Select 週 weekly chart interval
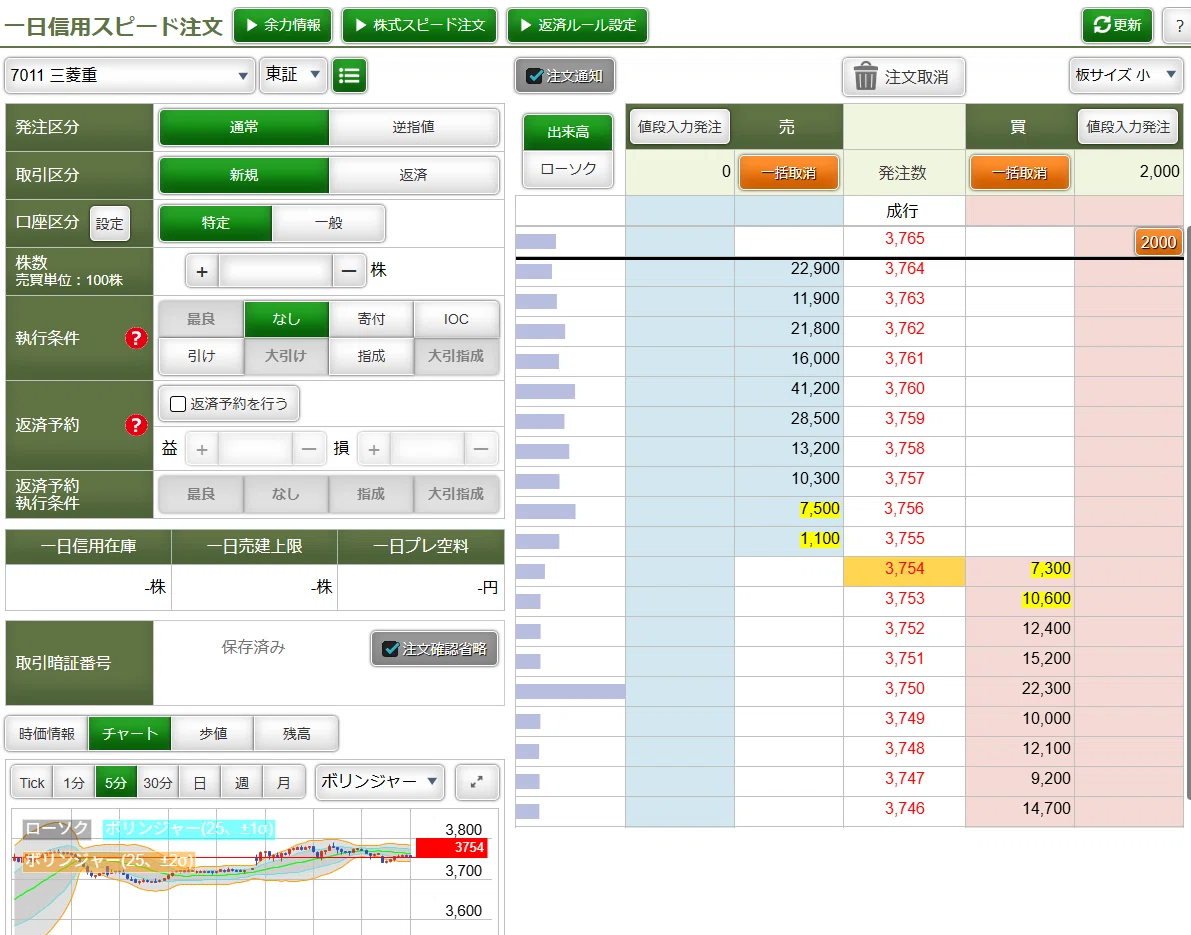The height and width of the screenshot is (935, 1191). 242,782
